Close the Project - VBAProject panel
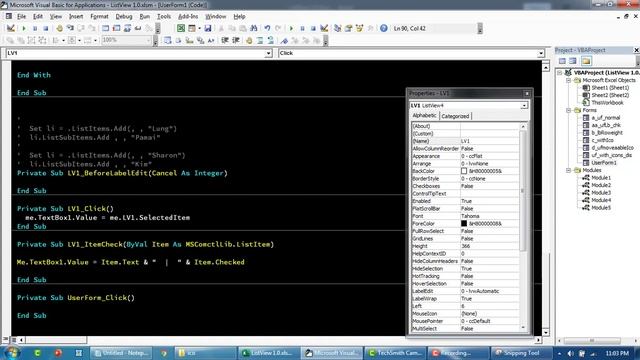 [x=636, y=50]
